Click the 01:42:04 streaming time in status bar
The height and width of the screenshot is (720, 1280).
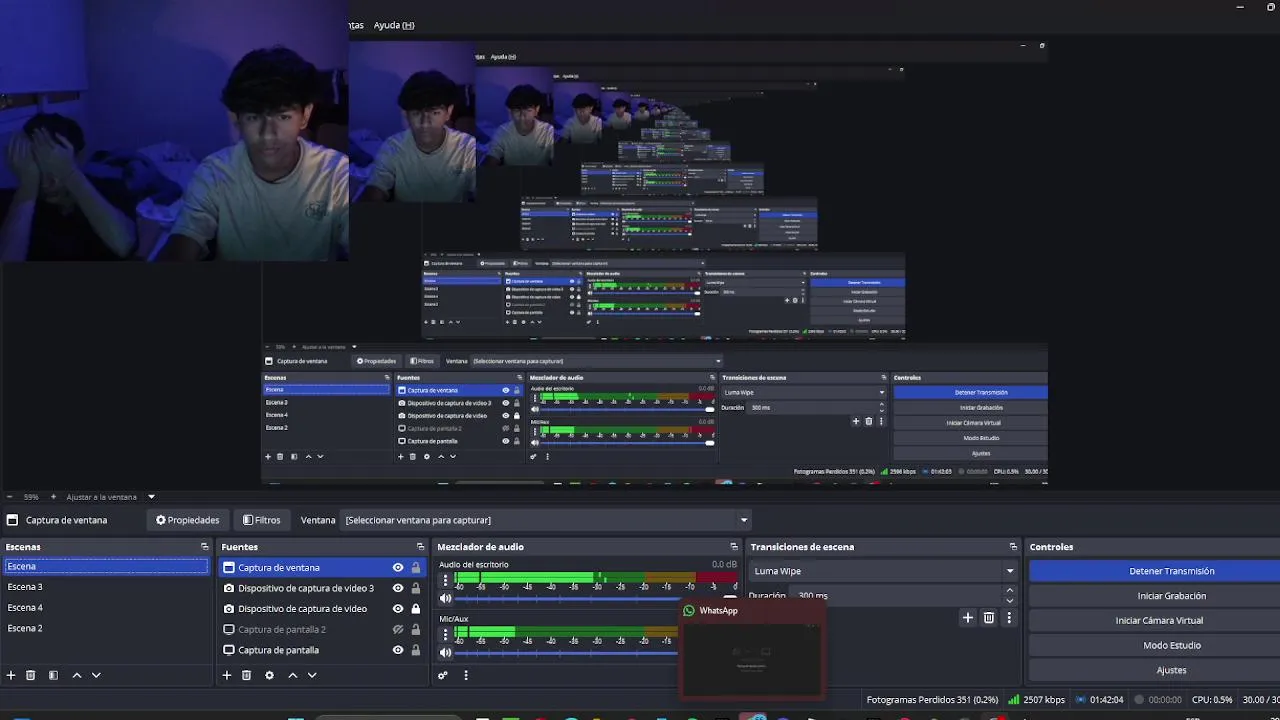pos(1107,700)
